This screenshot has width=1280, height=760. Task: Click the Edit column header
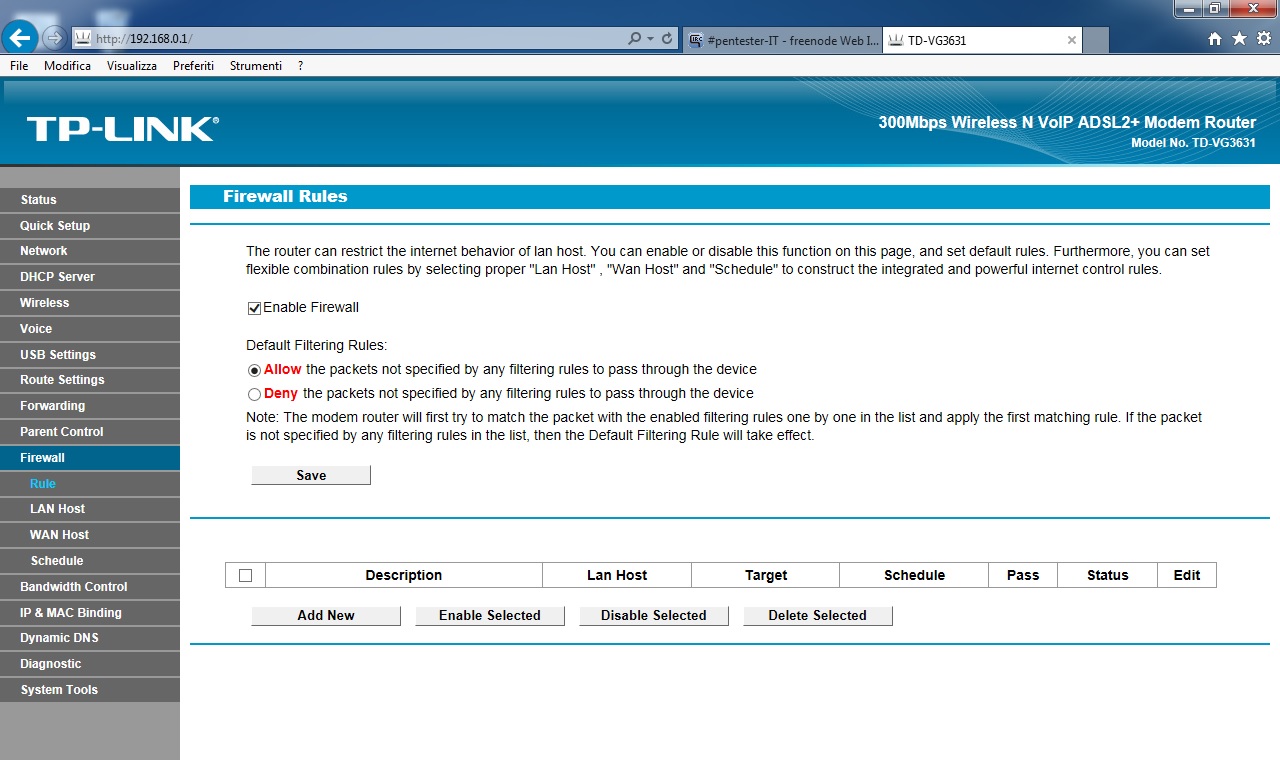coord(1187,575)
